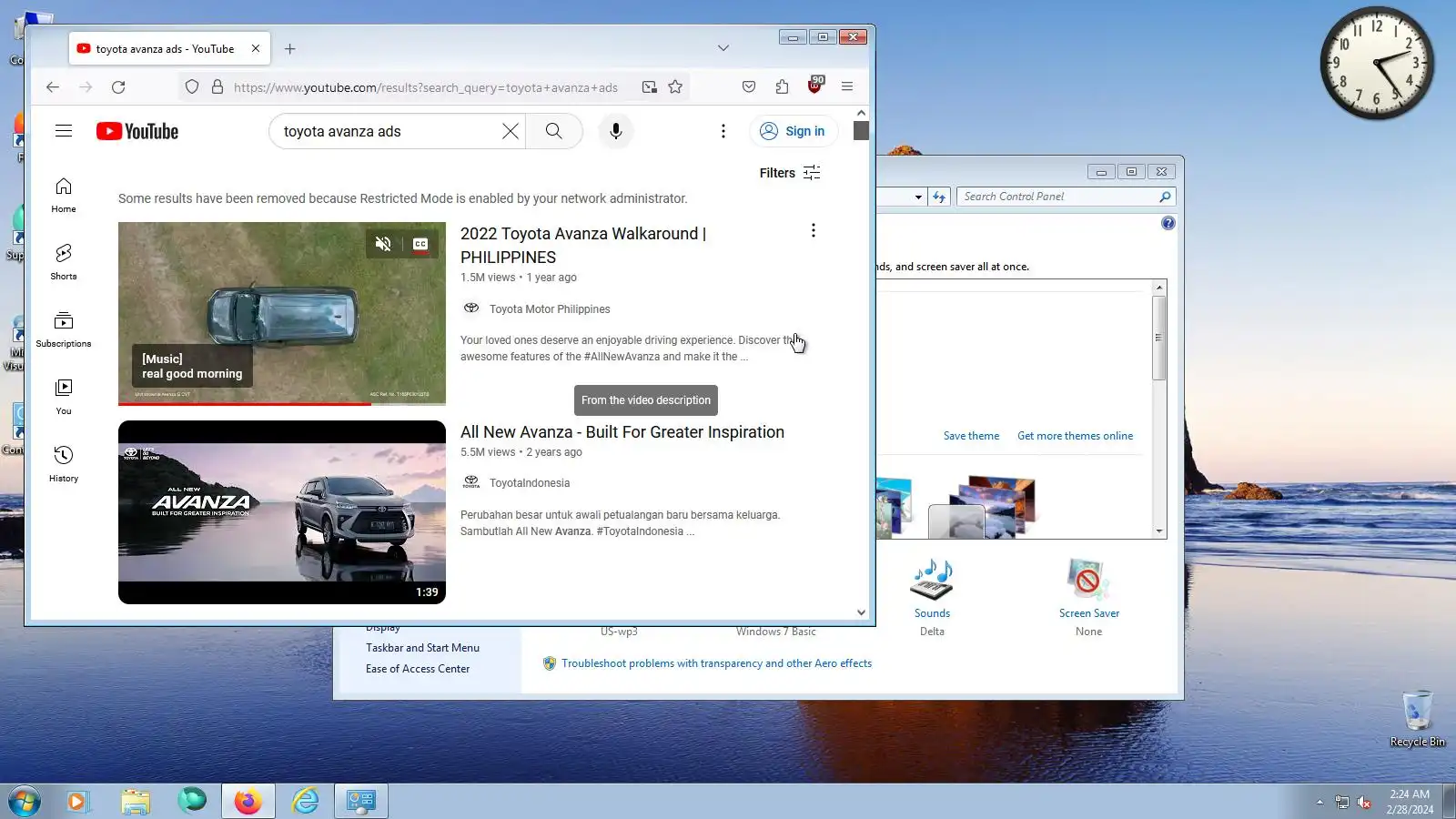Open a new Firefox tab
This screenshot has height=819, width=1456.
pos(290,49)
